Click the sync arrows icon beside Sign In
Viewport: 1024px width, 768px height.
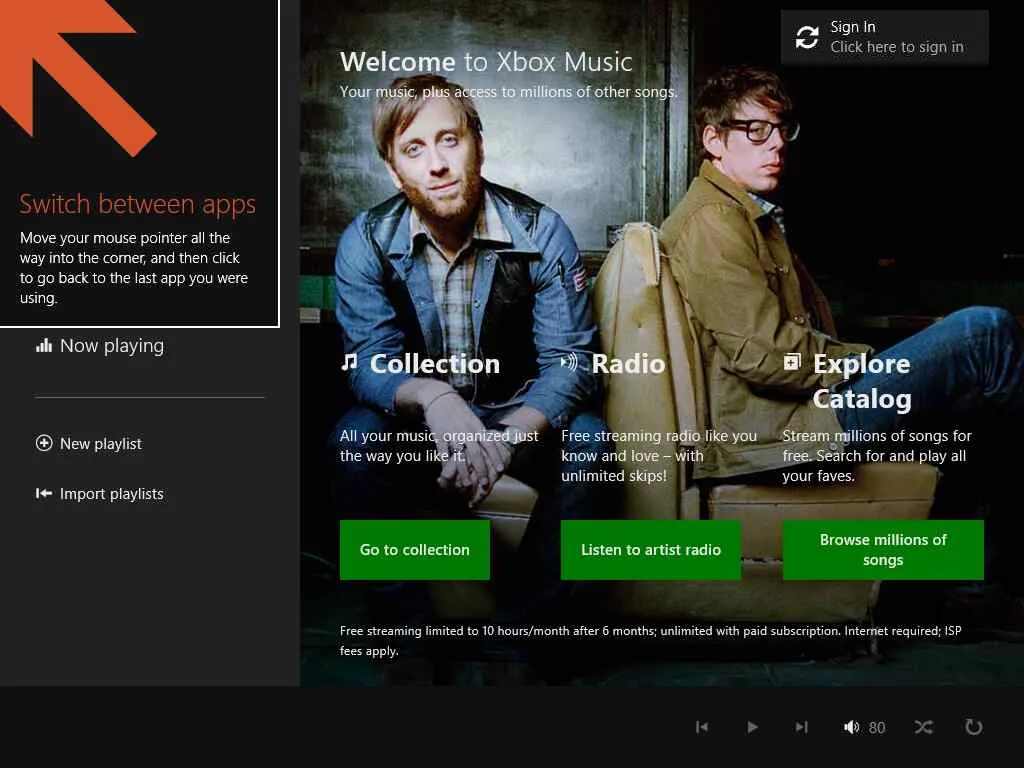(x=807, y=37)
